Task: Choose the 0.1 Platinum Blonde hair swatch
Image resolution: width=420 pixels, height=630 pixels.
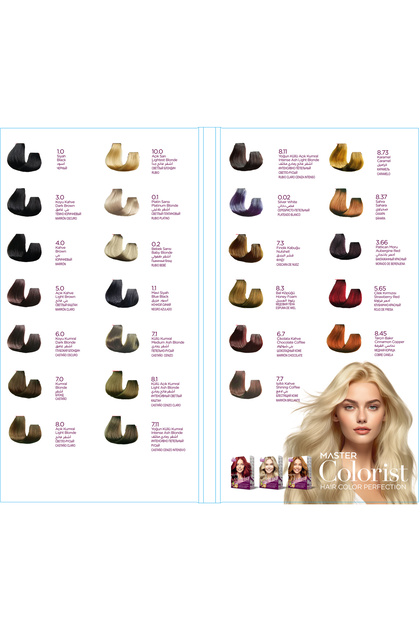Action: (122, 202)
